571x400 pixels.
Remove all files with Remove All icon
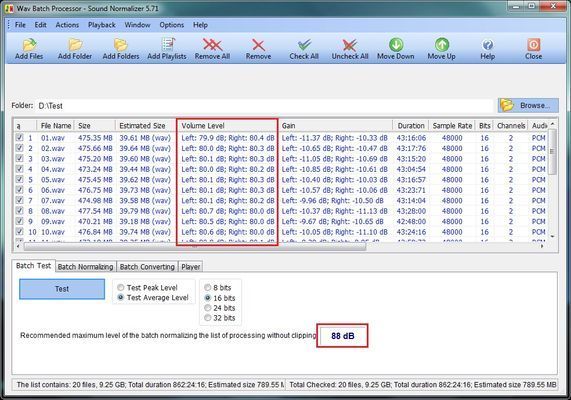(212, 49)
